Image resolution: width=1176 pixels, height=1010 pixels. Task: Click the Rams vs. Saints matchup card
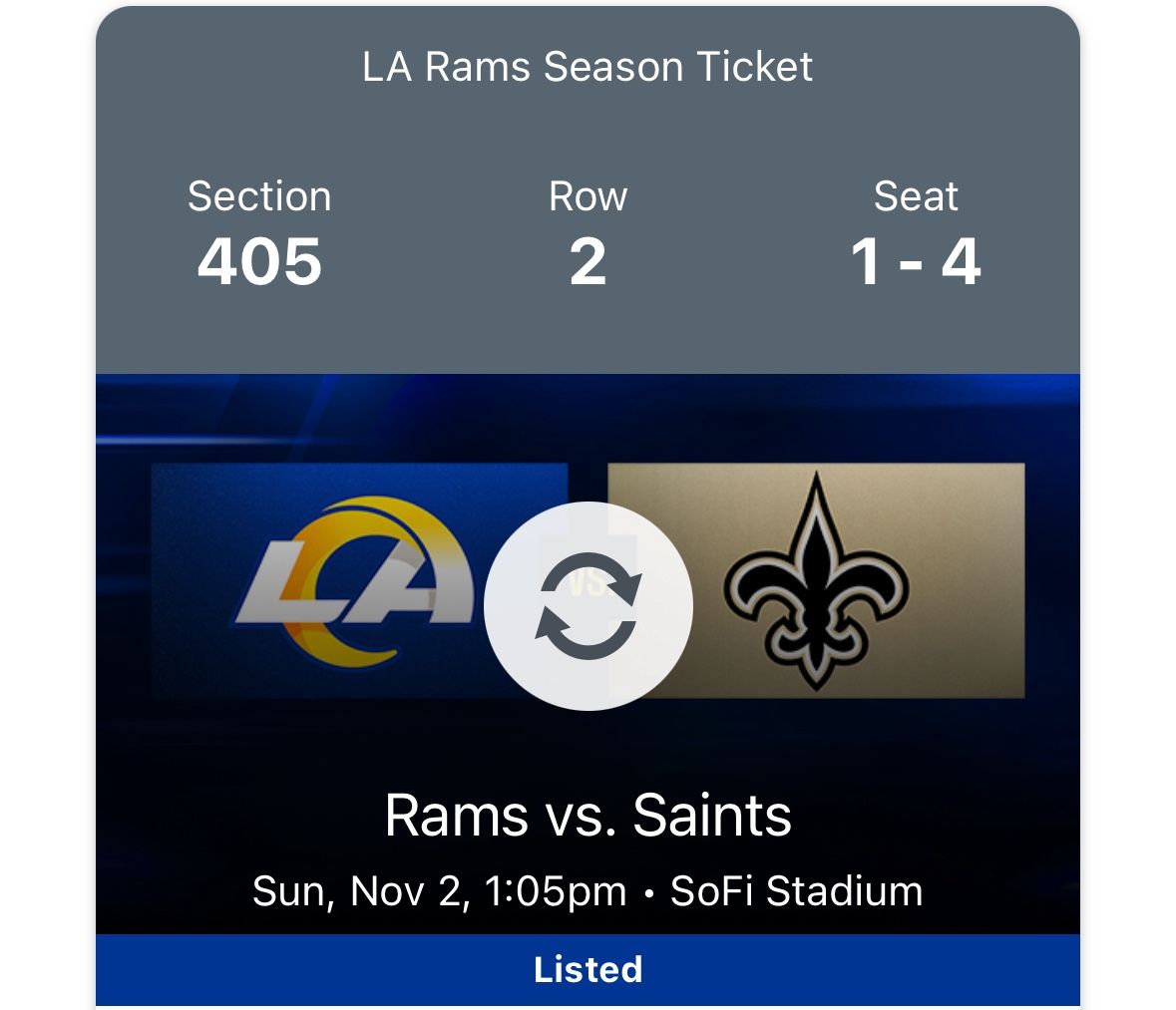click(x=588, y=658)
